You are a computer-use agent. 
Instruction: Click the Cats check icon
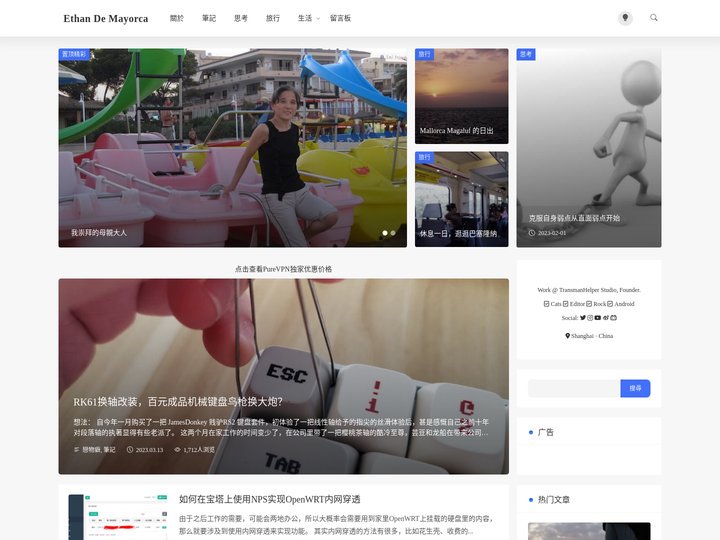click(546, 304)
